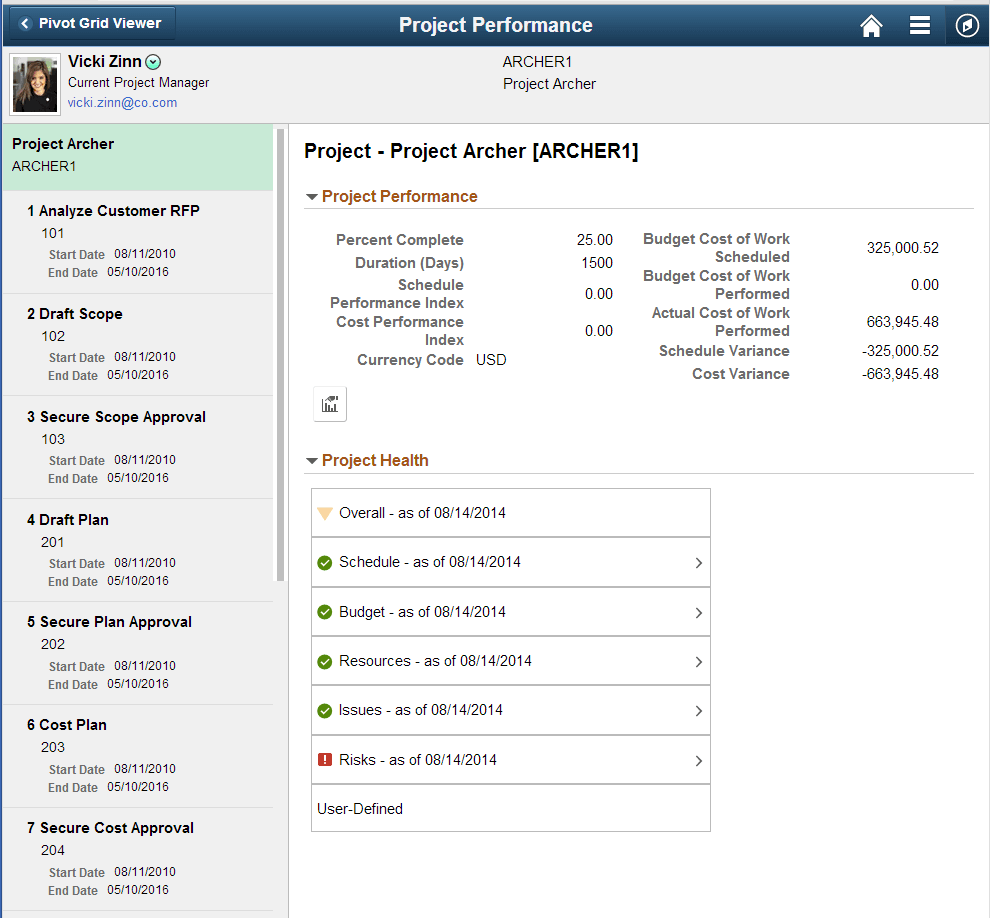Click the chart icon under Project Performance
The image size is (990, 918).
pos(330,403)
